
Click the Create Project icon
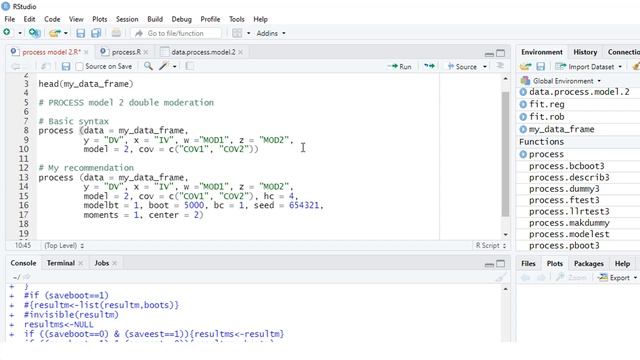coord(34,33)
